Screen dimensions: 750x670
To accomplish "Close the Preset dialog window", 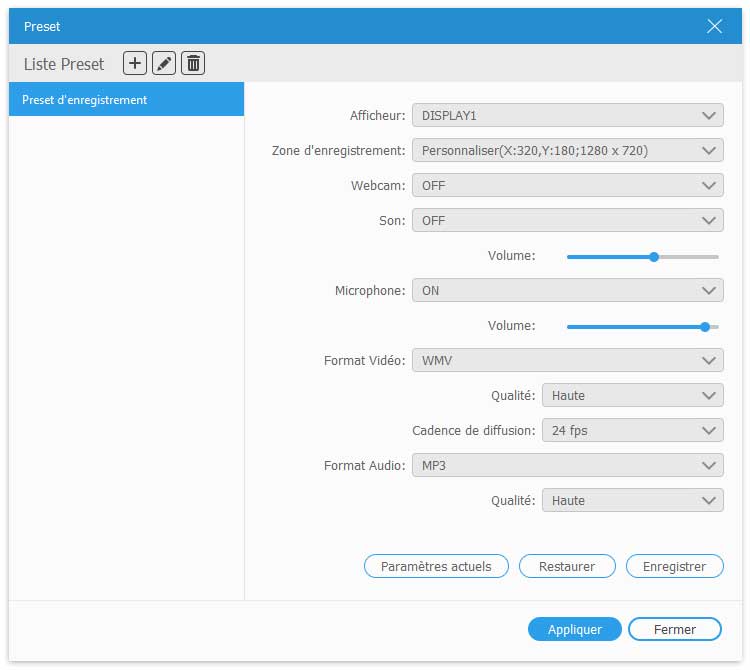I will point(714,27).
